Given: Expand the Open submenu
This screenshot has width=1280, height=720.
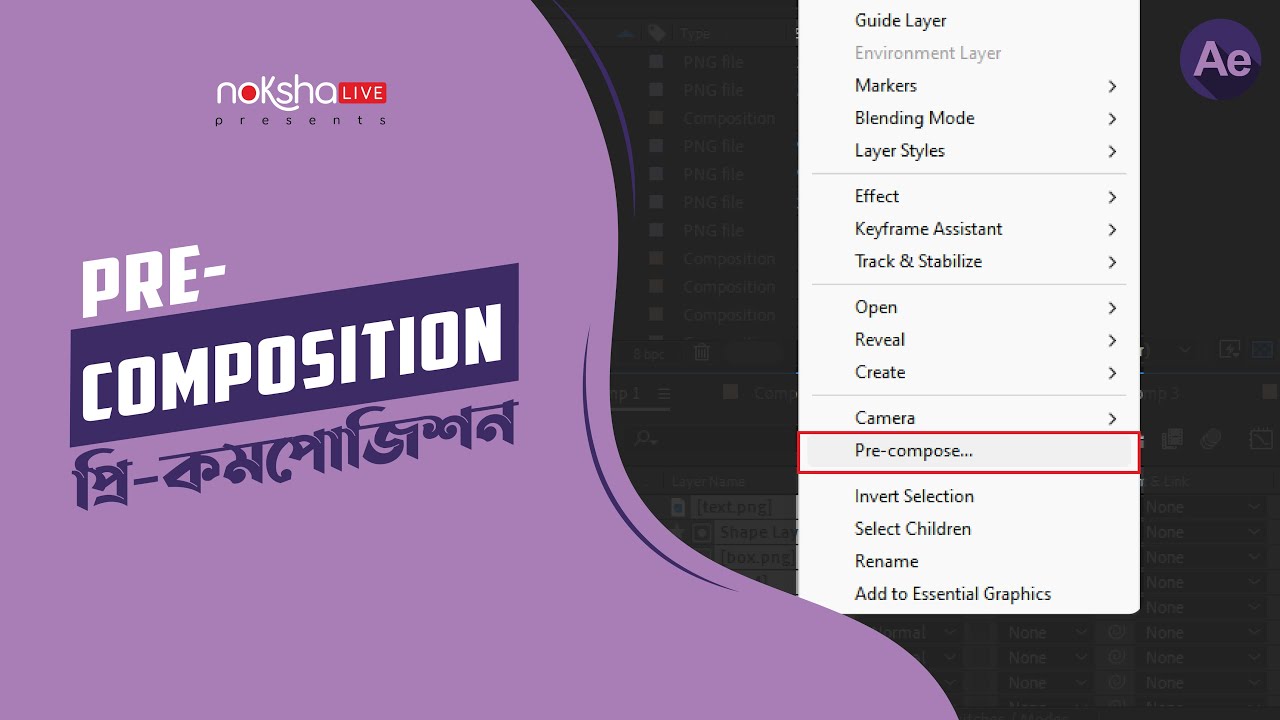Looking at the screenshot, I should pos(968,308).
